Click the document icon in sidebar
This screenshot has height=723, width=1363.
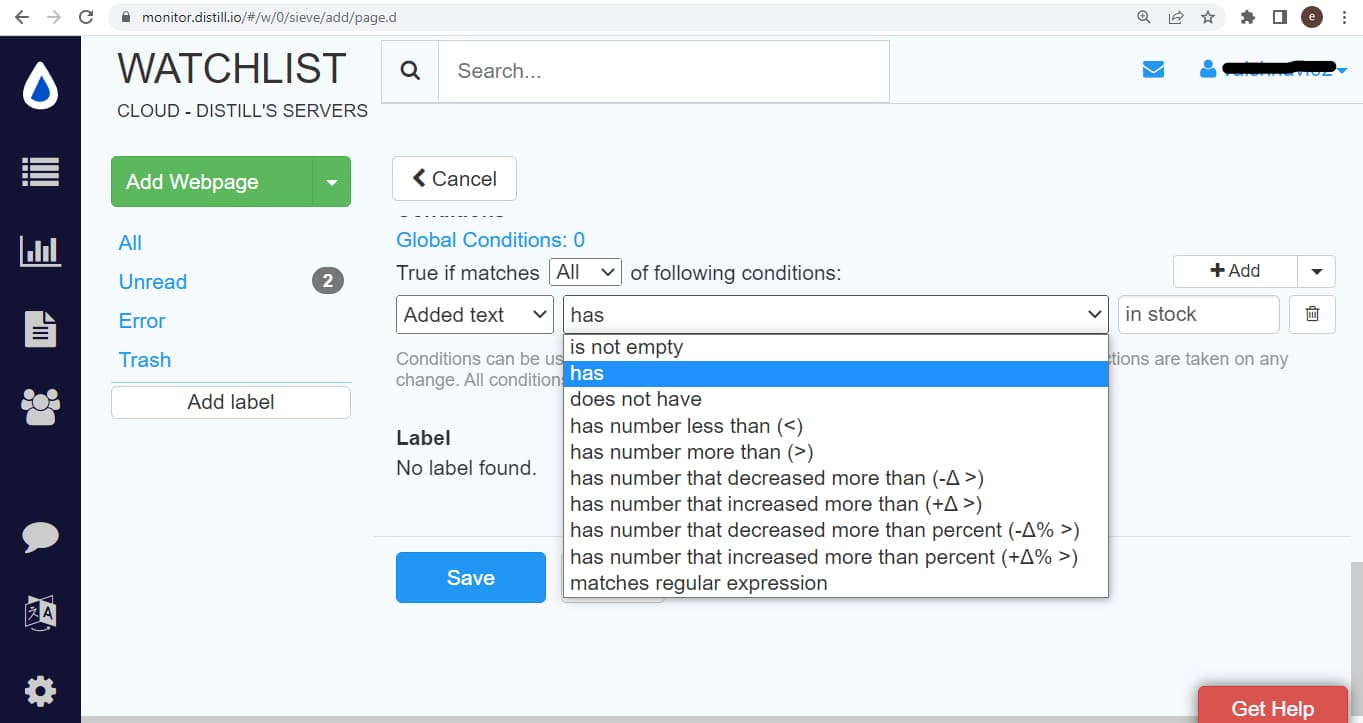click(40, 329)
